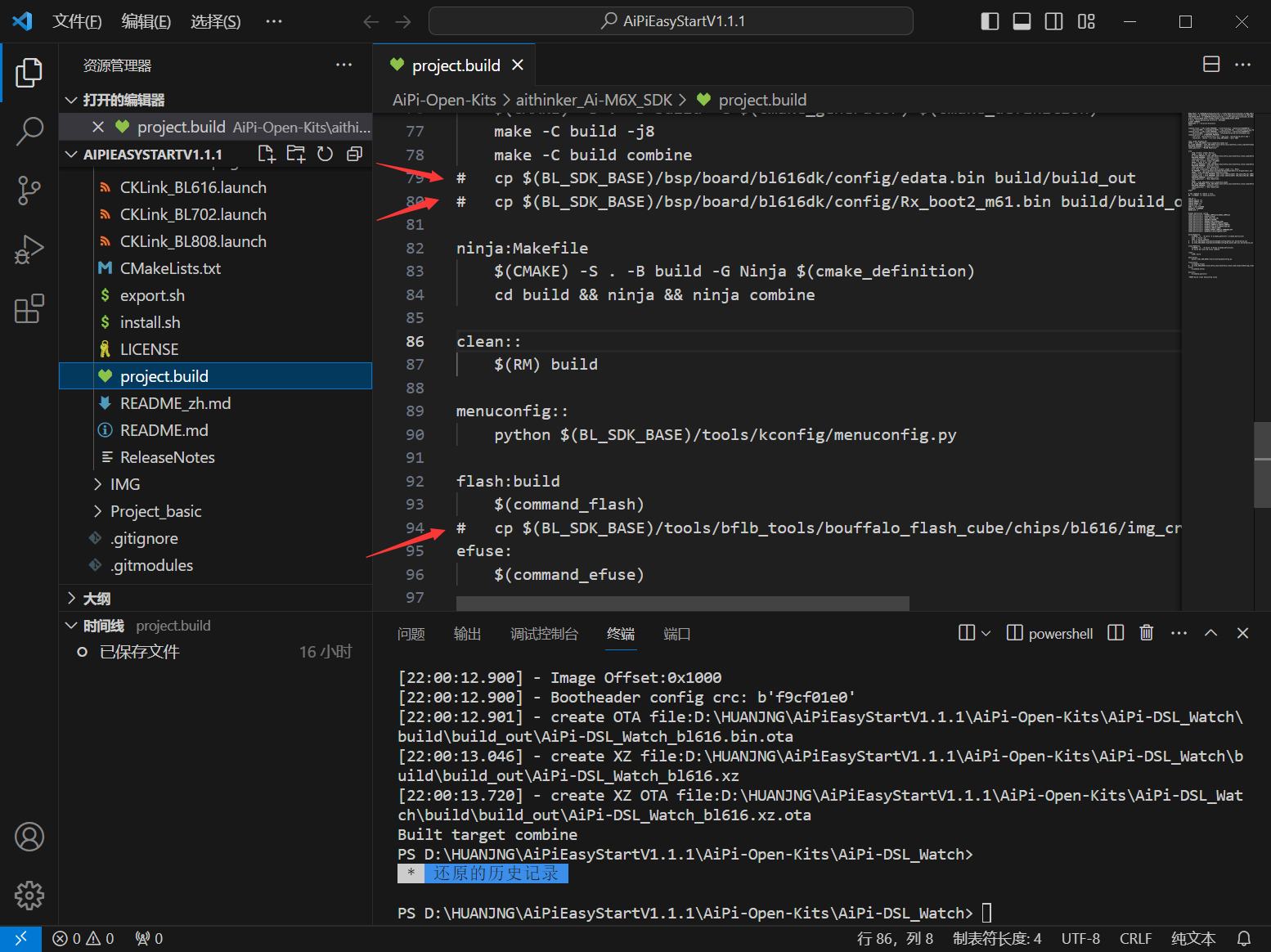Show errors and warnings in status bar

tap(83, 938)
